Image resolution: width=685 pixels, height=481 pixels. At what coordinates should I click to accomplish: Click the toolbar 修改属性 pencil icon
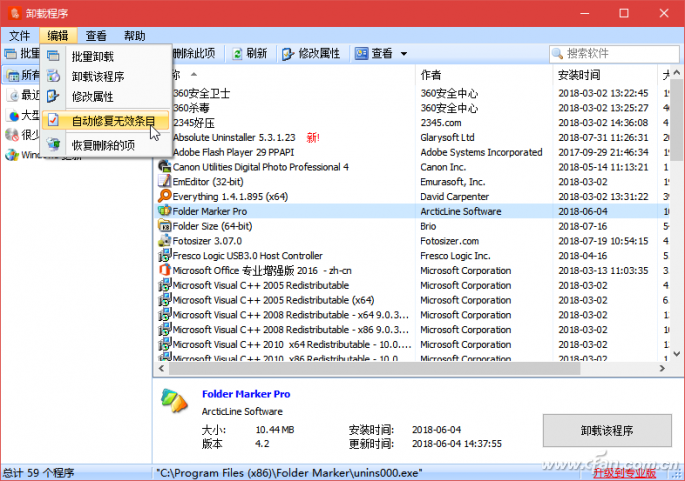pos(287,54)
